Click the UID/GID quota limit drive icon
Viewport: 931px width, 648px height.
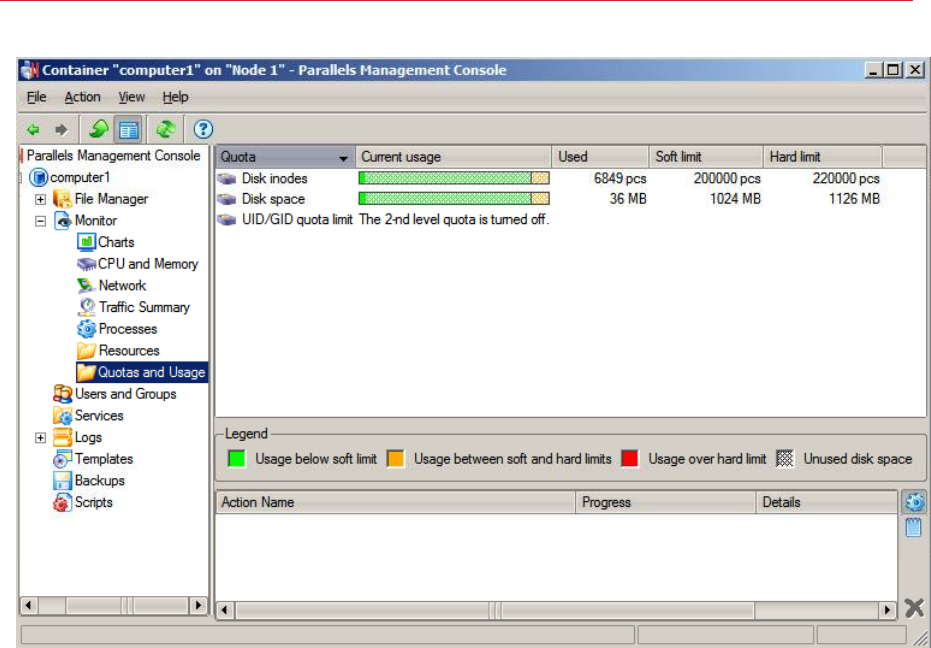click(x=227, y=220)
